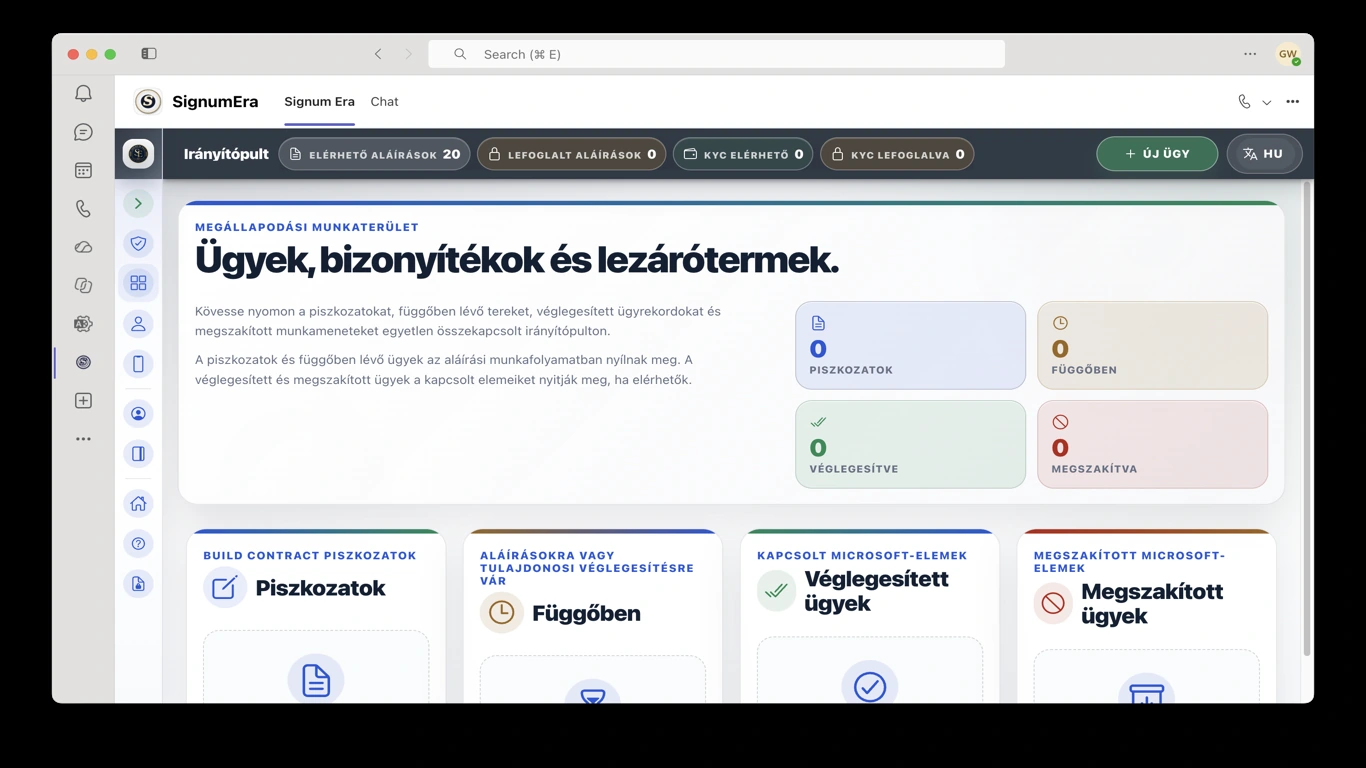Screen dimensions: 1366x768
Task: Open the Chat bubble in Teams sidebar
Action: pos(83,132)
